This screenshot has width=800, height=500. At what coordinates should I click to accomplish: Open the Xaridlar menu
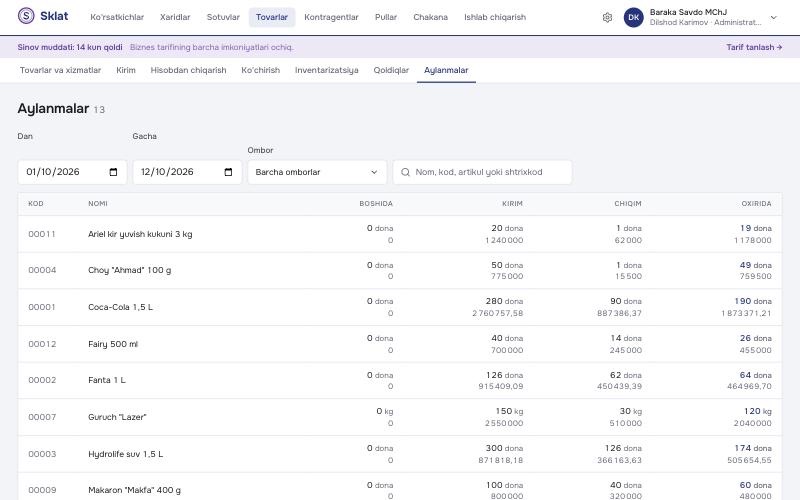[x=175, y=17]
